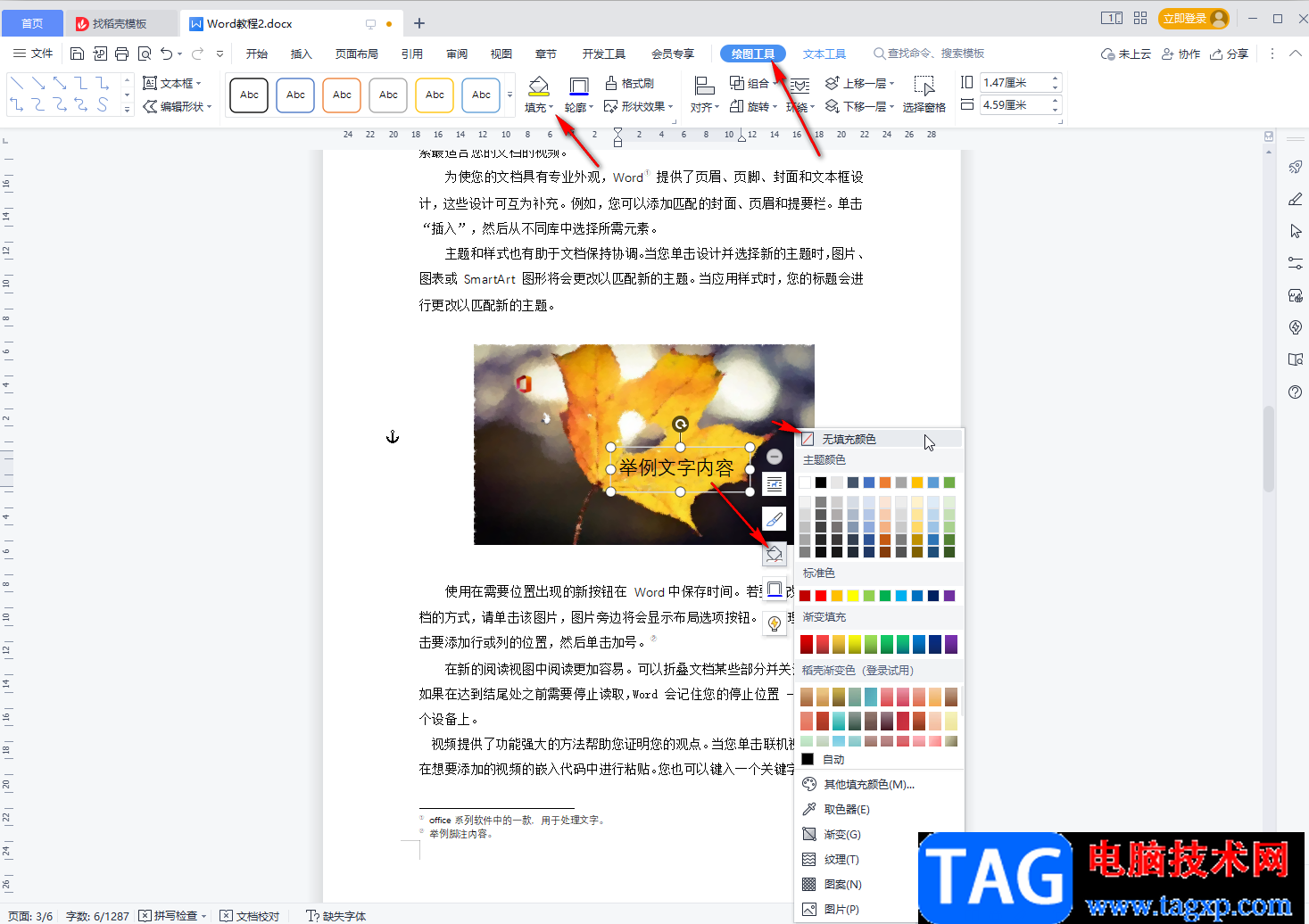Click the floating lightbulb idea icon
Viewport: 1309px width, 924px height.
point(775,623)
